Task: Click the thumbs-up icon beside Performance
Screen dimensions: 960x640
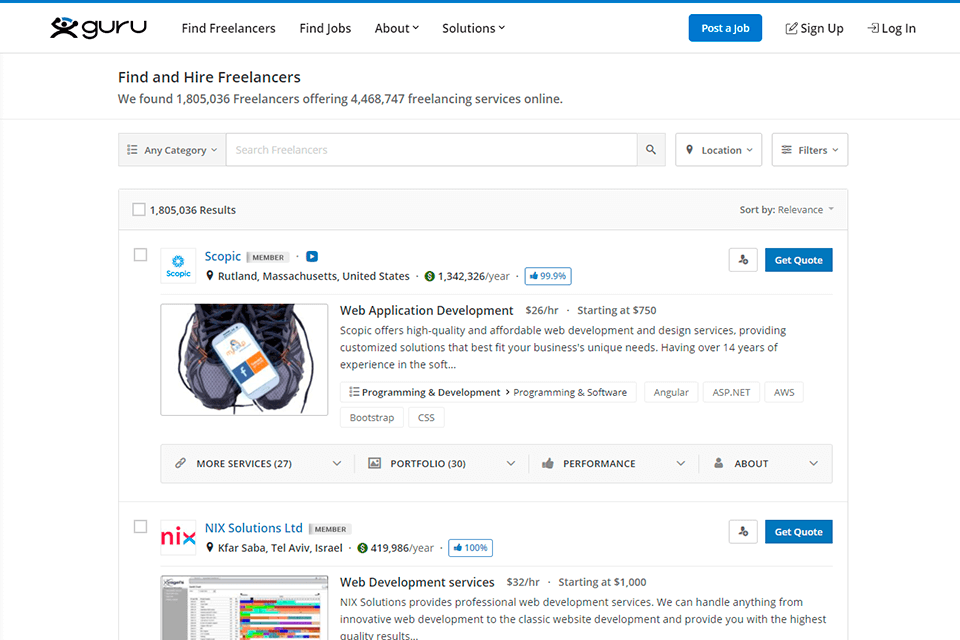Action: [x=548, y=463]
